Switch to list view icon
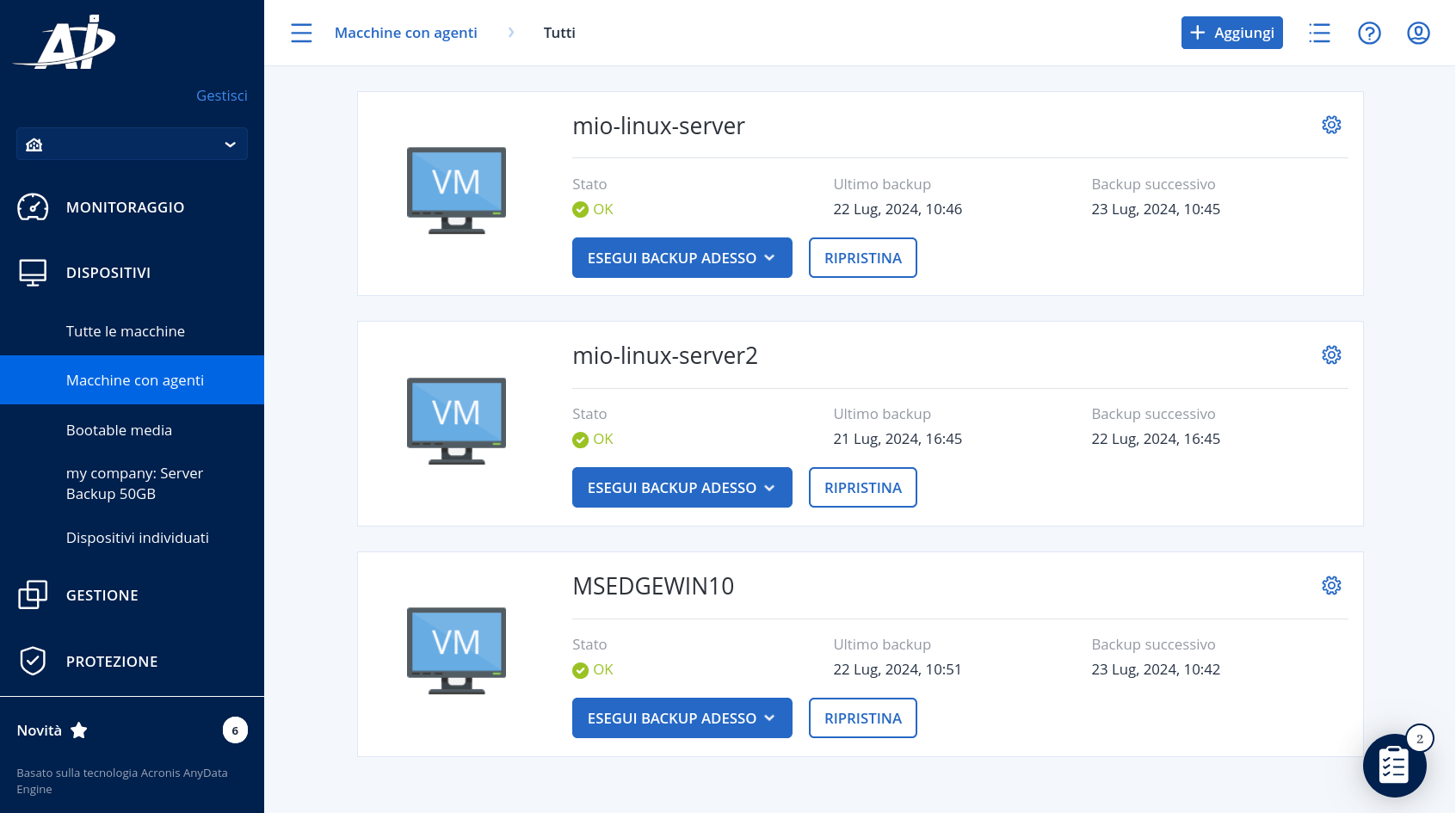Screen dimensions: 1456x813 tap(1319, 33)
